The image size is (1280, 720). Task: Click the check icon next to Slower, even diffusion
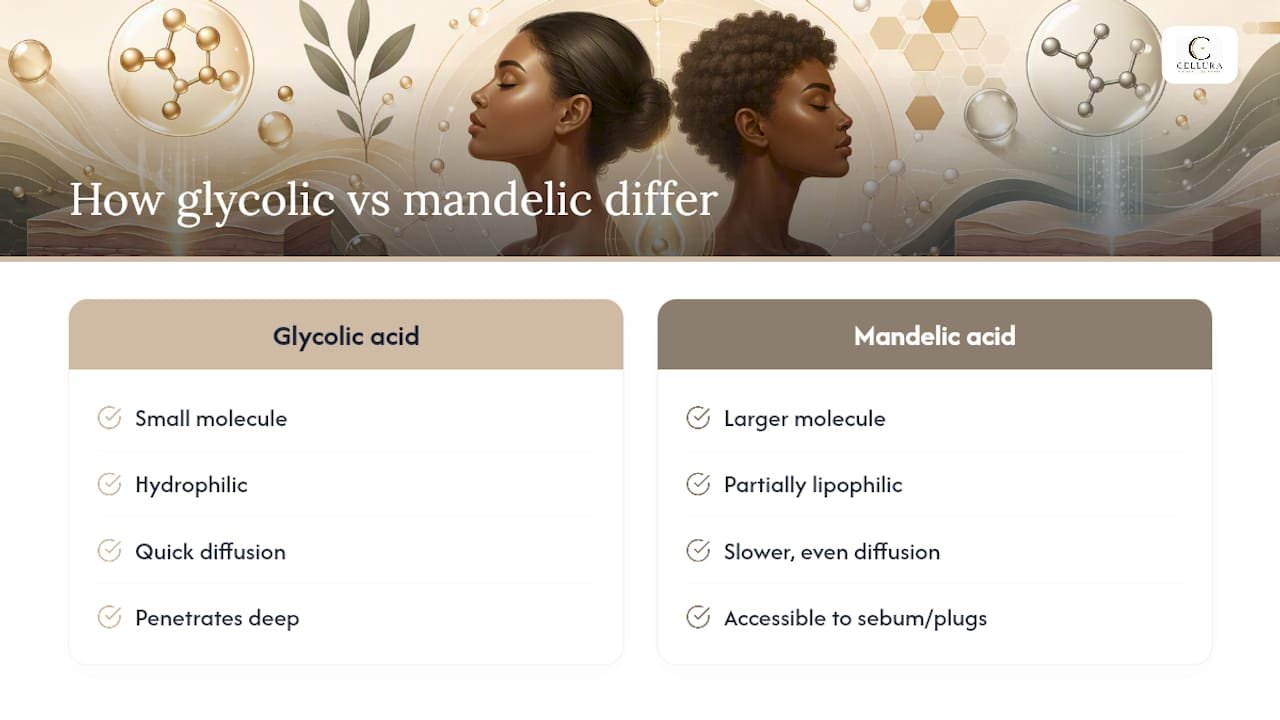[x=698, y=551]
